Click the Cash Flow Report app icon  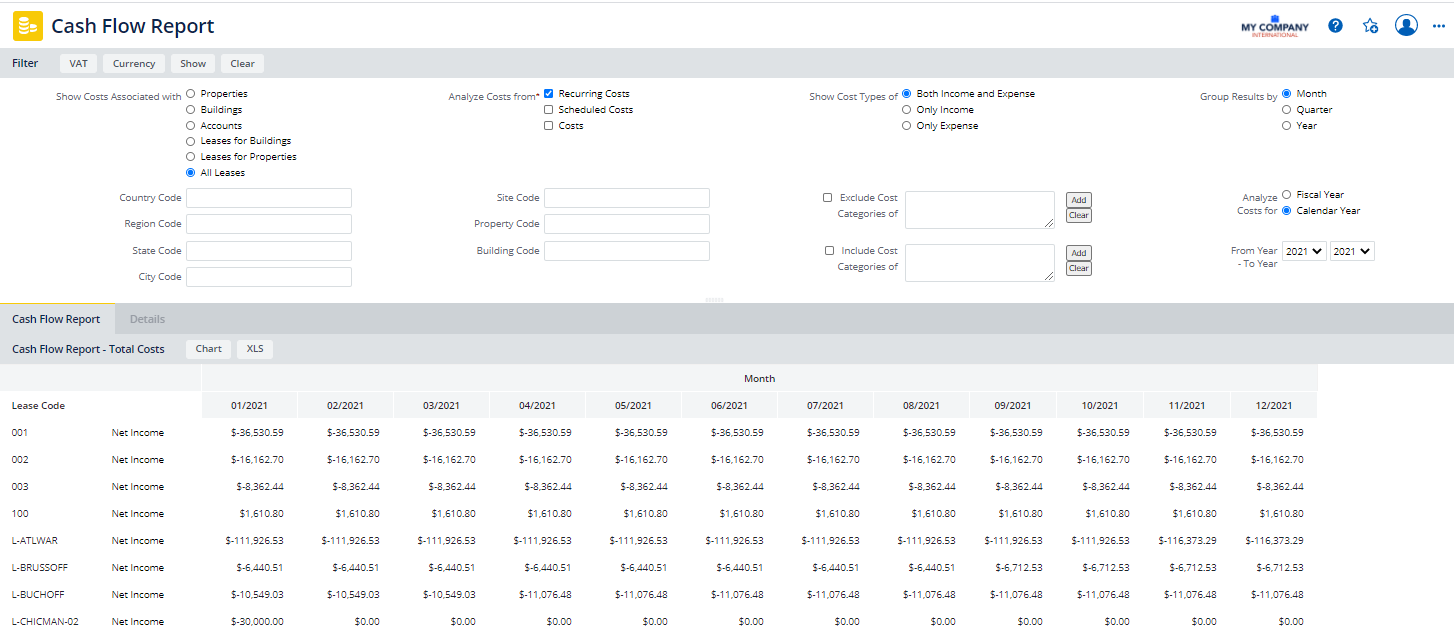point(27,26)
